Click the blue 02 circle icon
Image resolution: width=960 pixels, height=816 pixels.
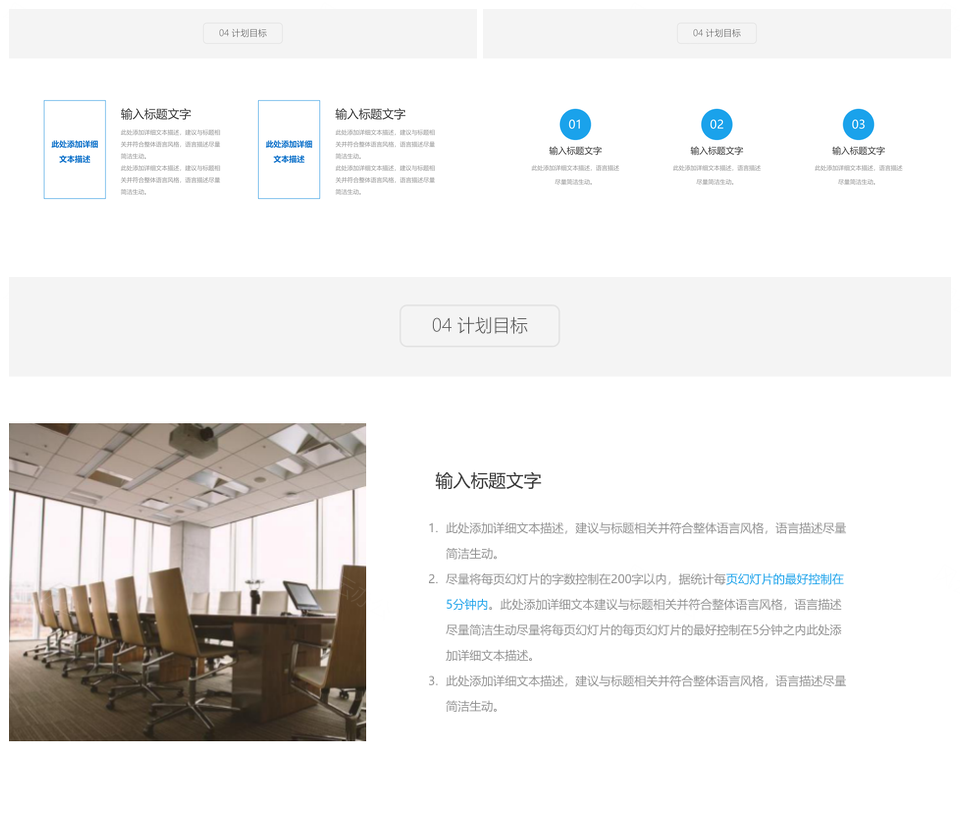click(716, 124)
